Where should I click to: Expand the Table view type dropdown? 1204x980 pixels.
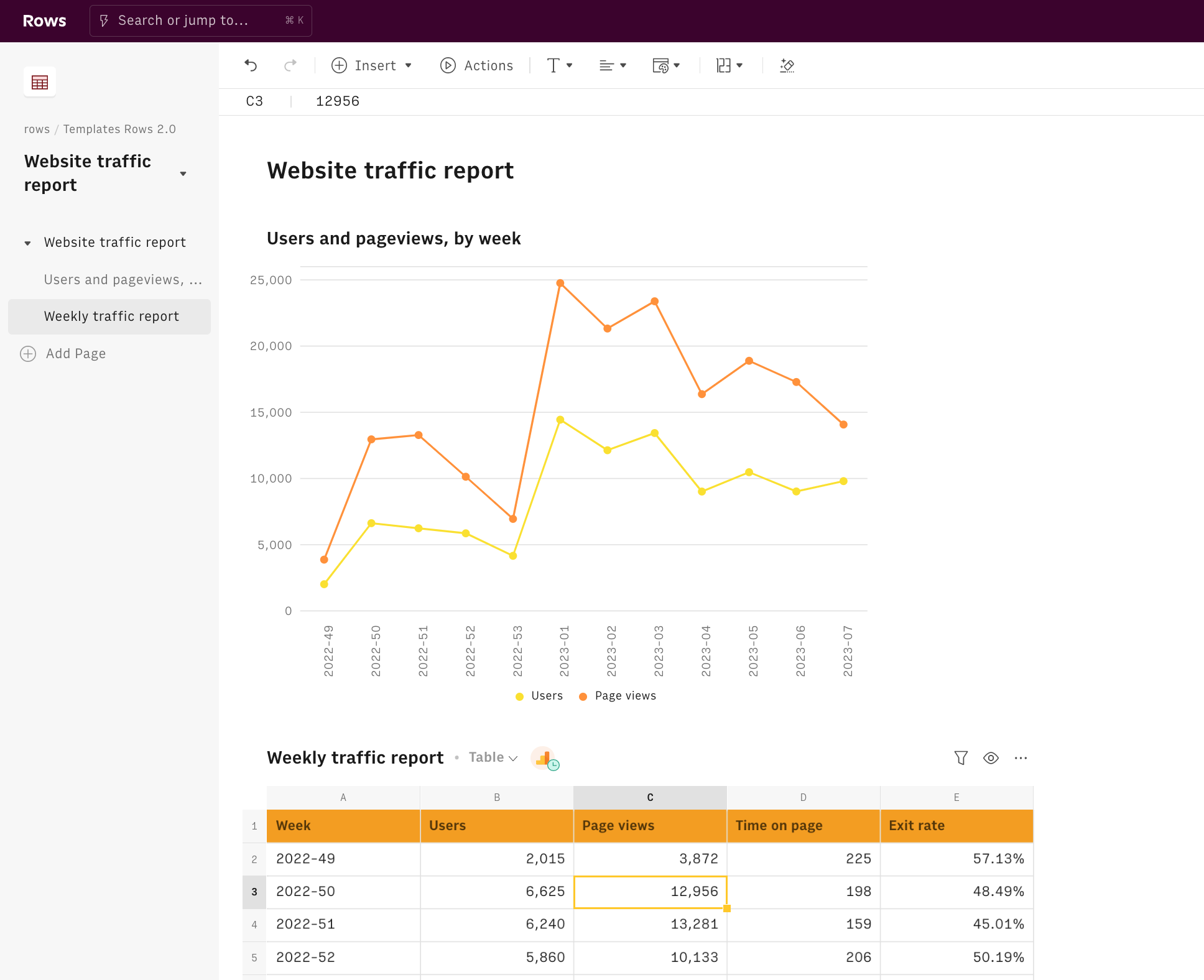(493, 757)
